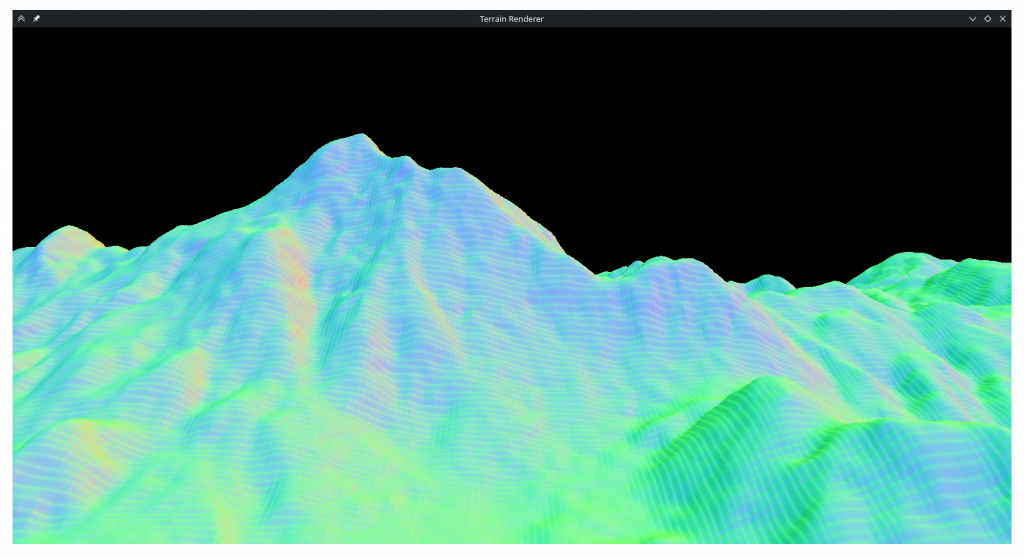Image resolution: width=1024 pixels, height=559 pixels.
Task: Click the black sky above the main peak
Action: coord(360,80)
